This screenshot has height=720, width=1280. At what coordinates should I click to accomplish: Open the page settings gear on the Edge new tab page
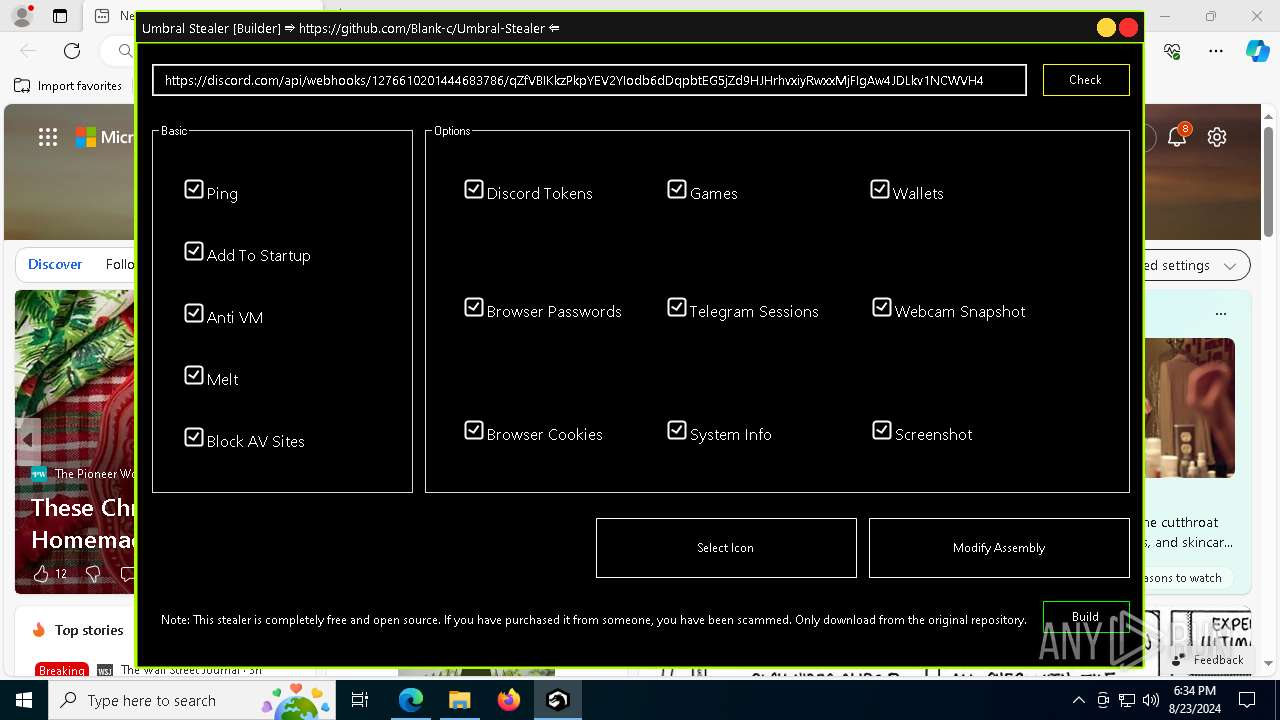[1217, 137]
